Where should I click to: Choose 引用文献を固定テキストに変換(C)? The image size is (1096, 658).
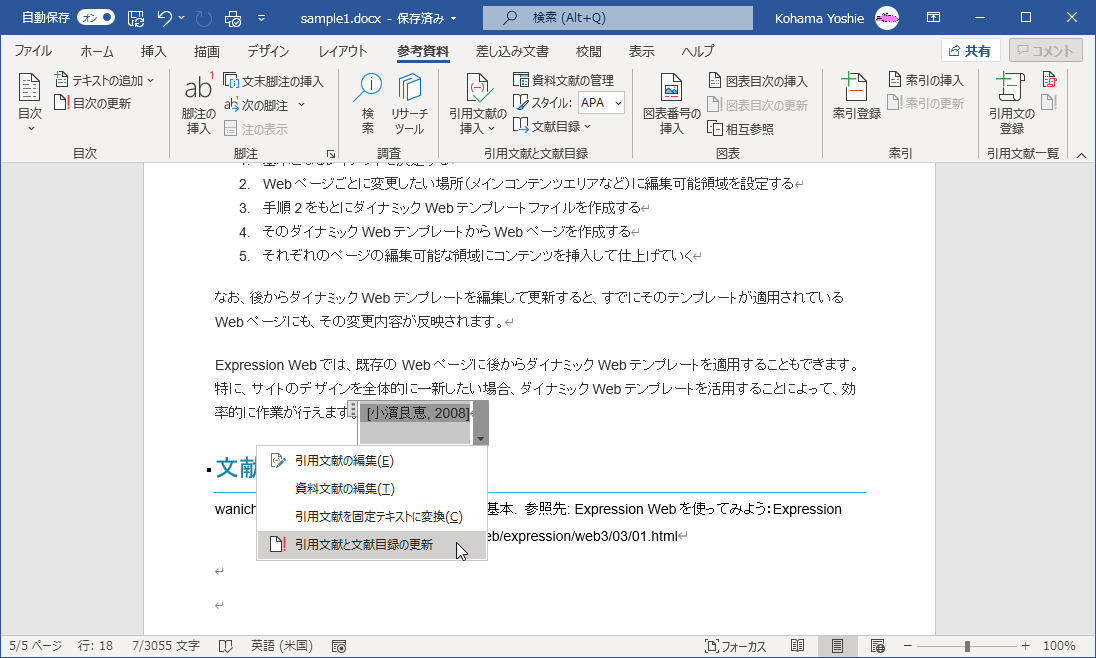tap(372, 517)
